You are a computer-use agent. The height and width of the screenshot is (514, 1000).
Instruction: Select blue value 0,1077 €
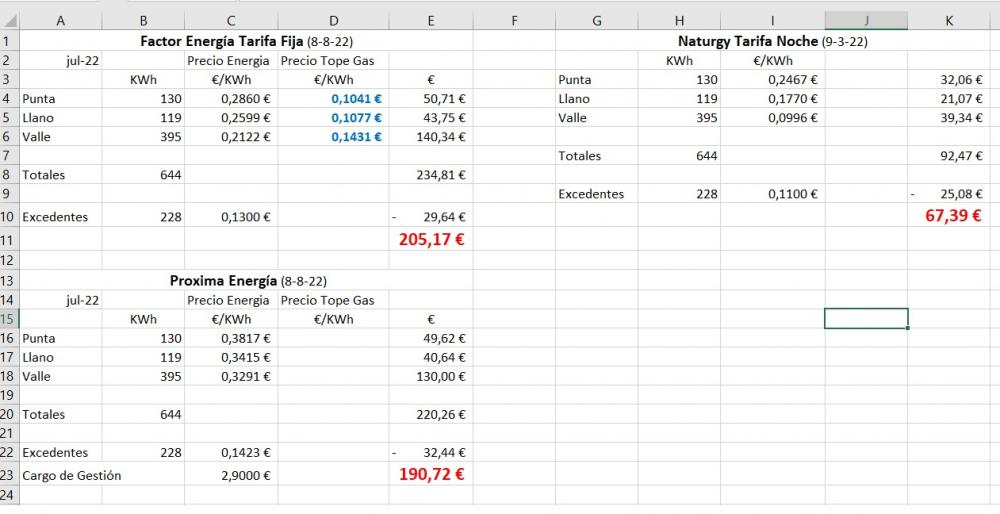tap(356, 118)
